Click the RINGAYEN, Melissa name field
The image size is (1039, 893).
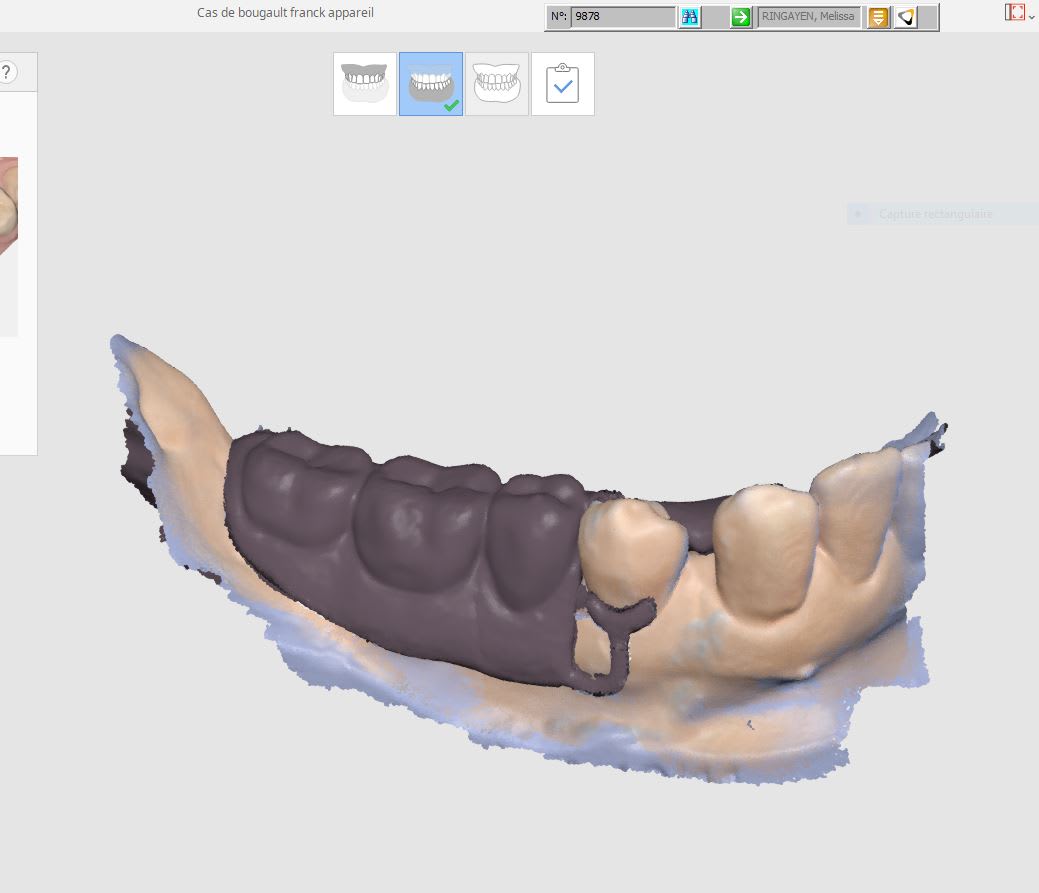click(x=809, y=17)
